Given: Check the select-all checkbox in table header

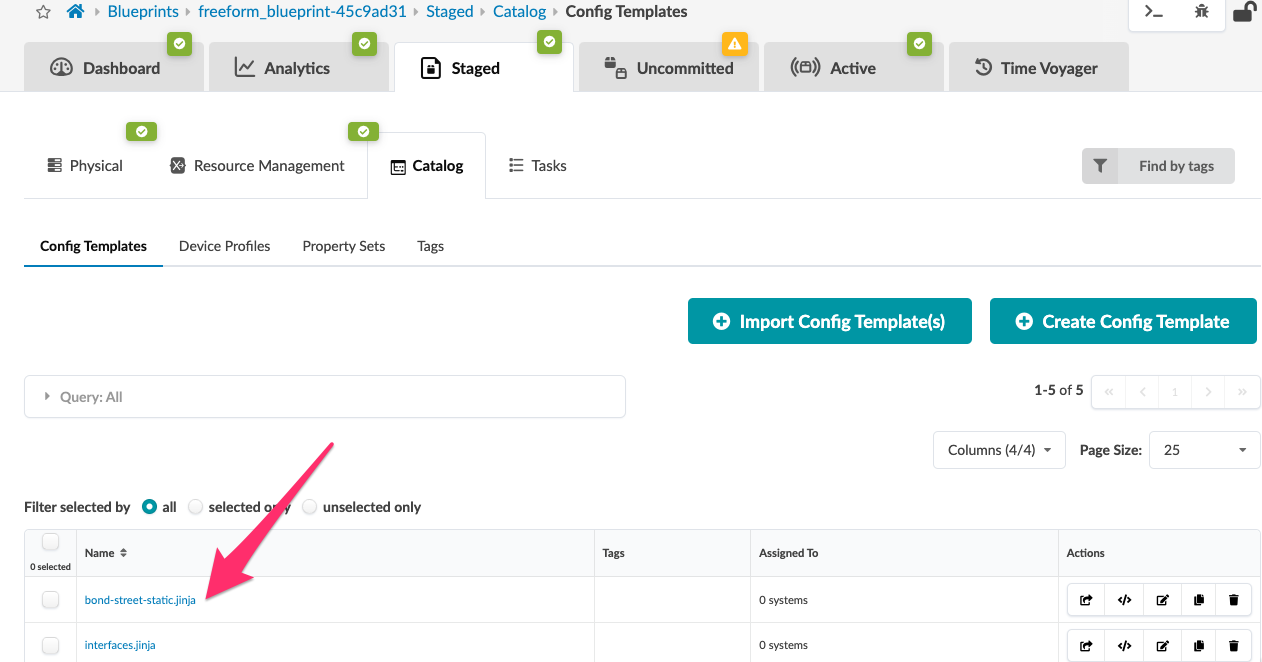Looking at the screenshot, I should tap(50, 541).
